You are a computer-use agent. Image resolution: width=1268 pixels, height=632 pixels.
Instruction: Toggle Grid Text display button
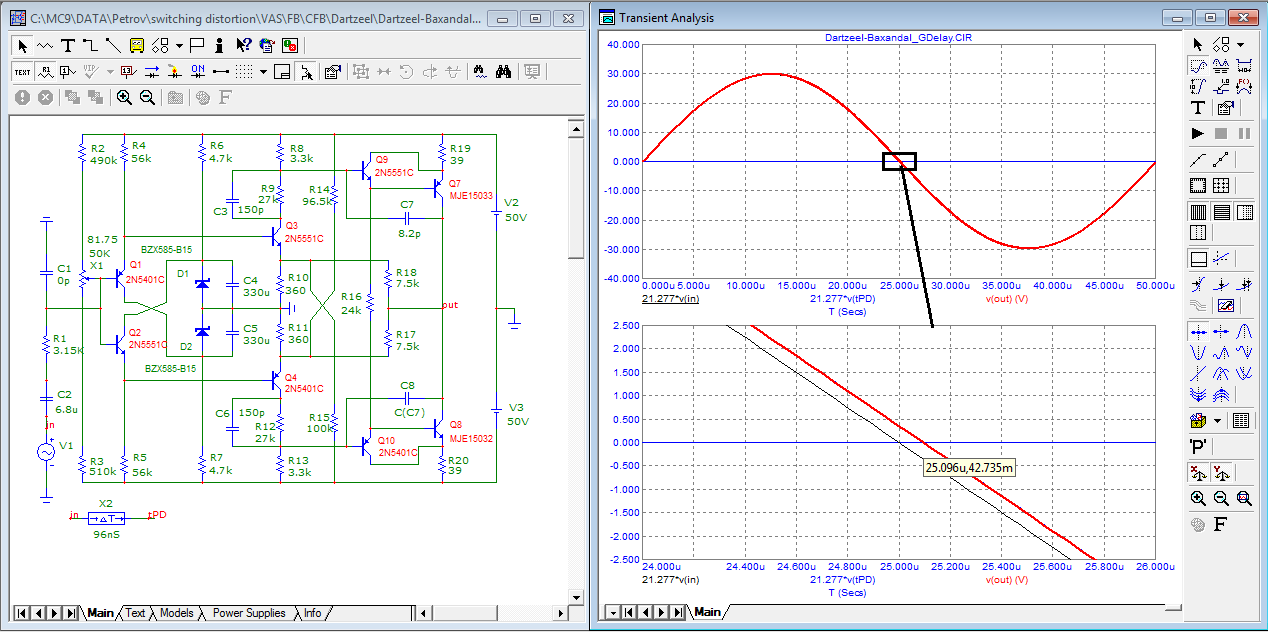coord(22,71)
